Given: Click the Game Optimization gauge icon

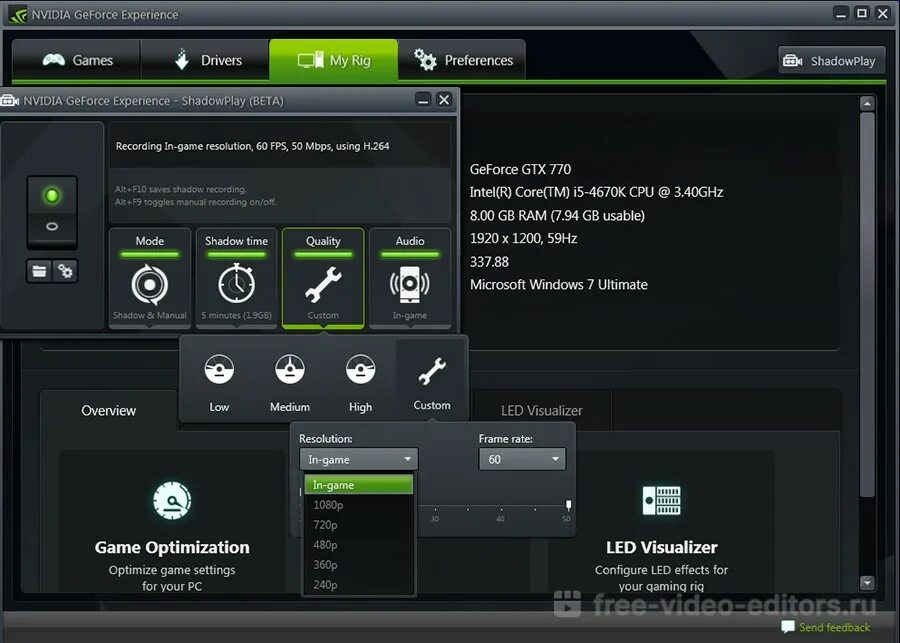Looking at the screenshot, I should 172,501.
